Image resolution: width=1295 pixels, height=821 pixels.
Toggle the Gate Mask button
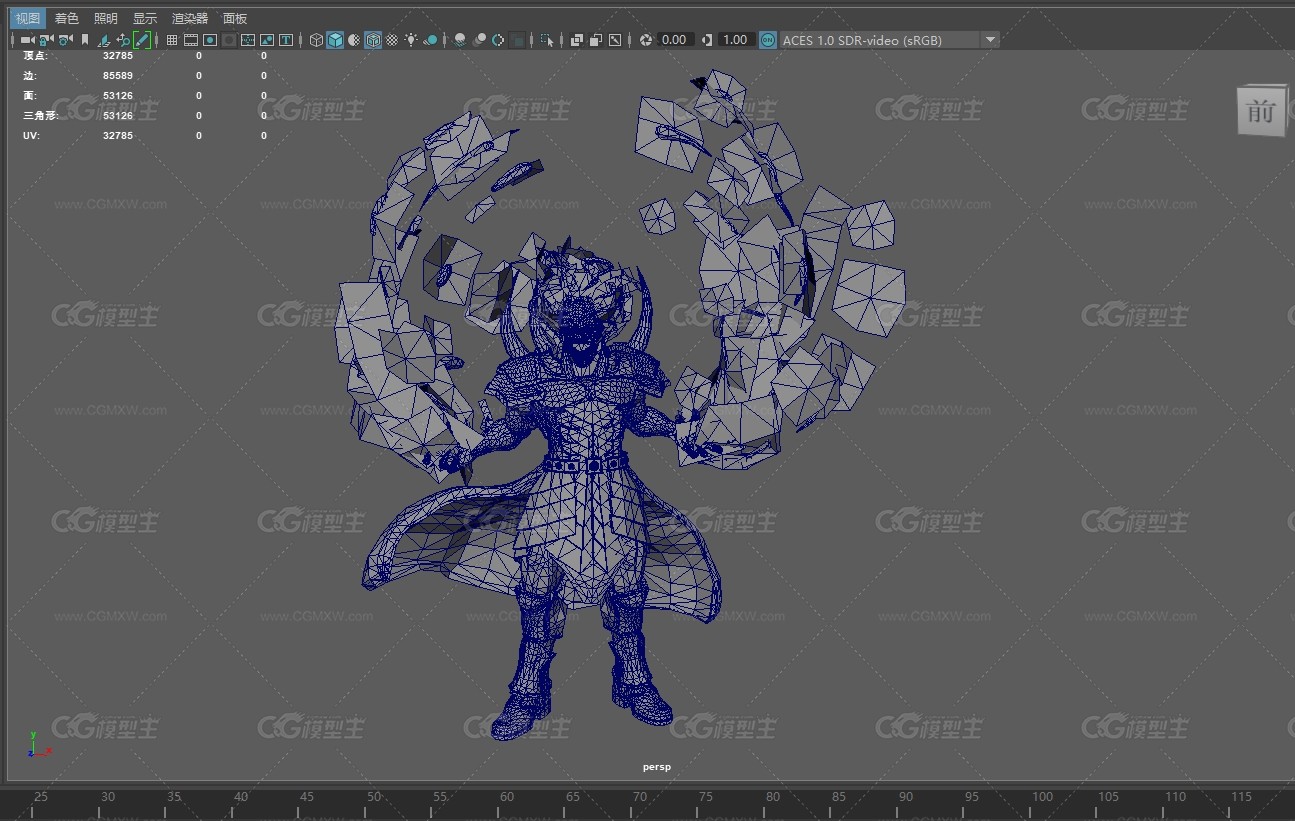229,40
